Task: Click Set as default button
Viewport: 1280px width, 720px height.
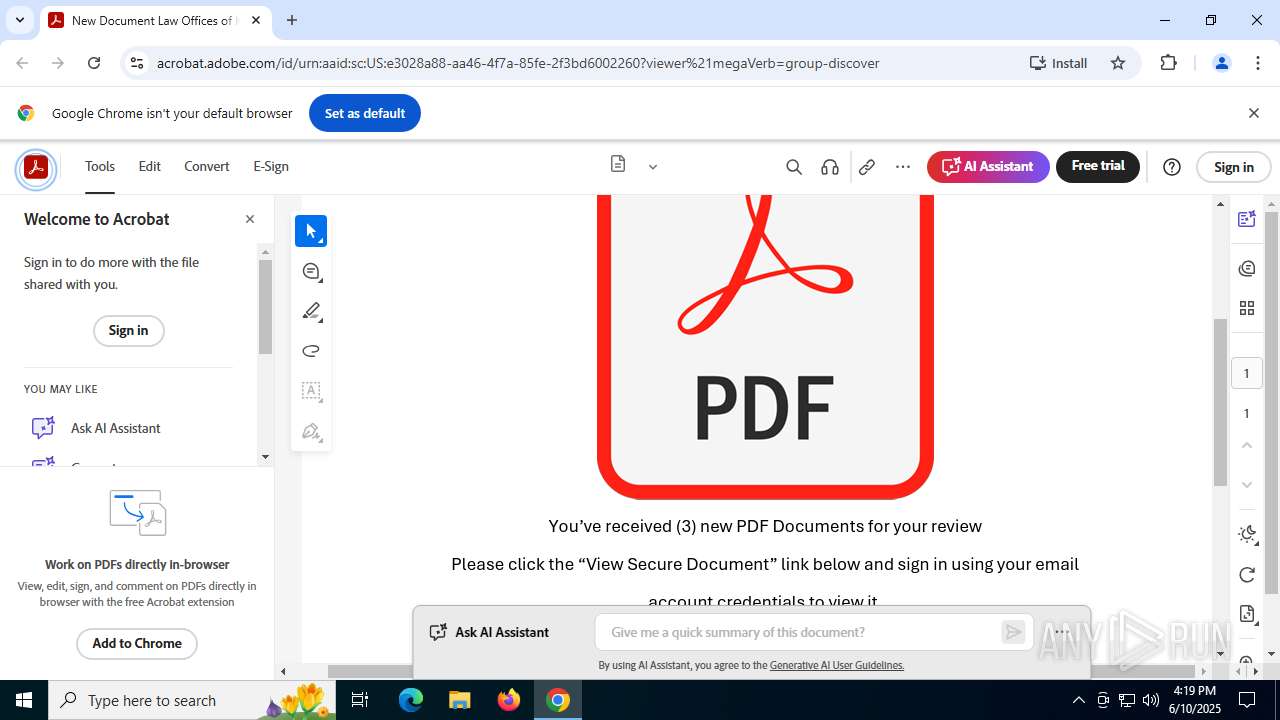Action: 365,113
